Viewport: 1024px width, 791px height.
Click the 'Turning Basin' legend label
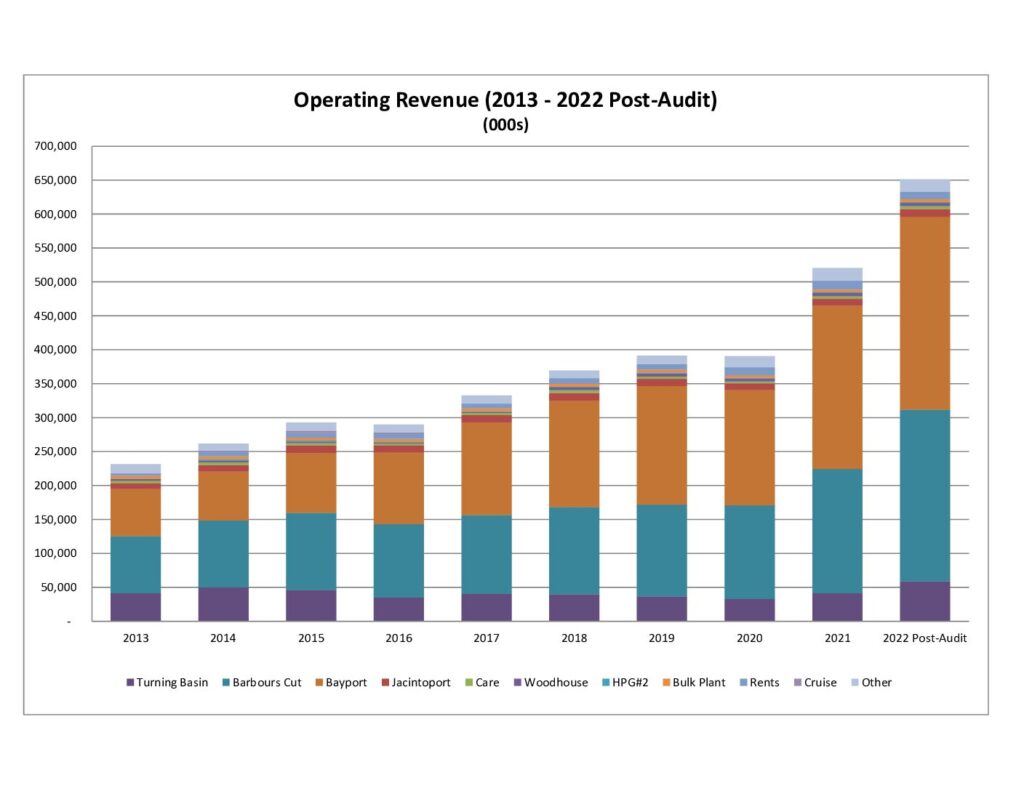point(172,683)
